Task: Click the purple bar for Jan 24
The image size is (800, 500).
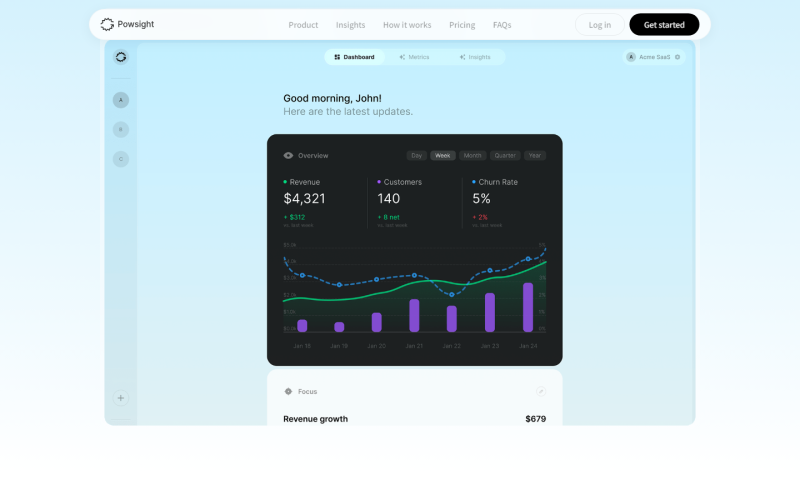Action: [528, 307]
